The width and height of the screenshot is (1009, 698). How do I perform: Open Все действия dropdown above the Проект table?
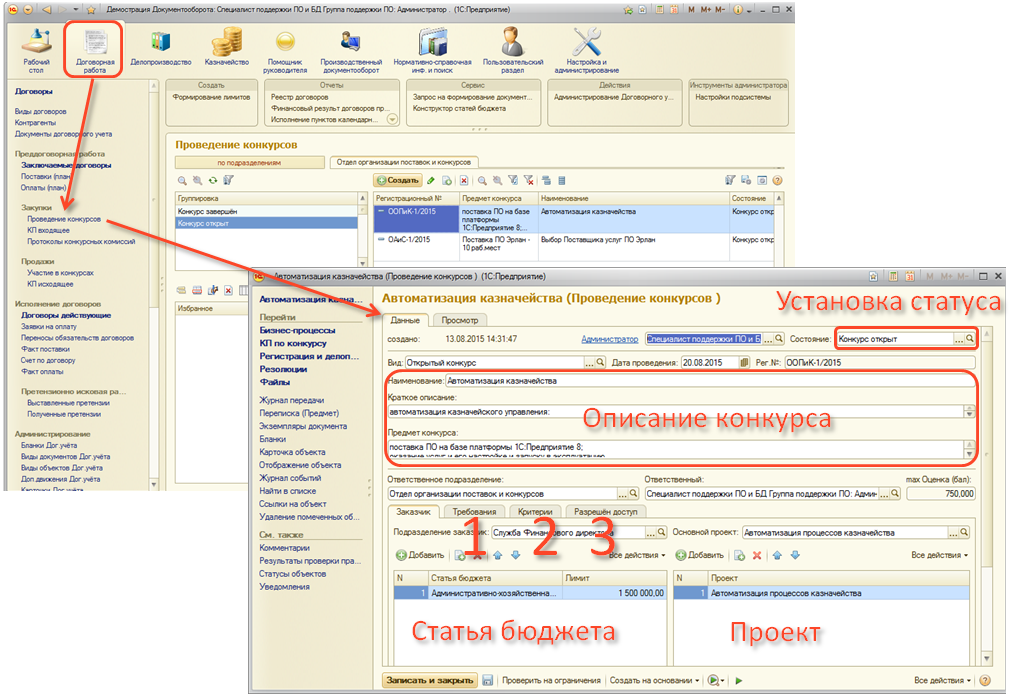click(939, 555)
